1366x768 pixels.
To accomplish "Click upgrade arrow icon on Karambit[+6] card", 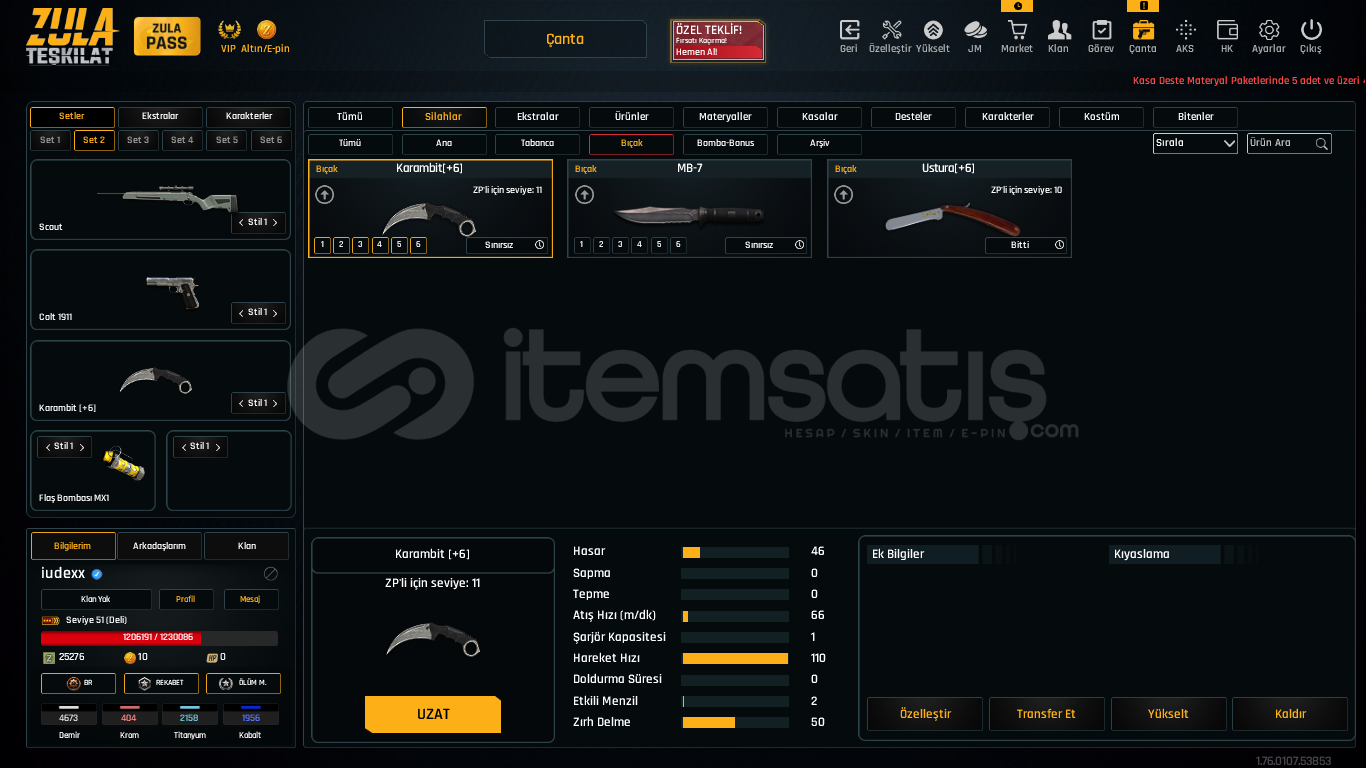I will point(326,195).
